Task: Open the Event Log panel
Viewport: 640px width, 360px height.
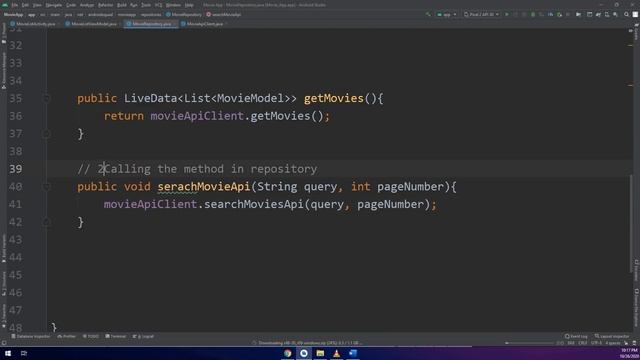Action: point(576,336)
